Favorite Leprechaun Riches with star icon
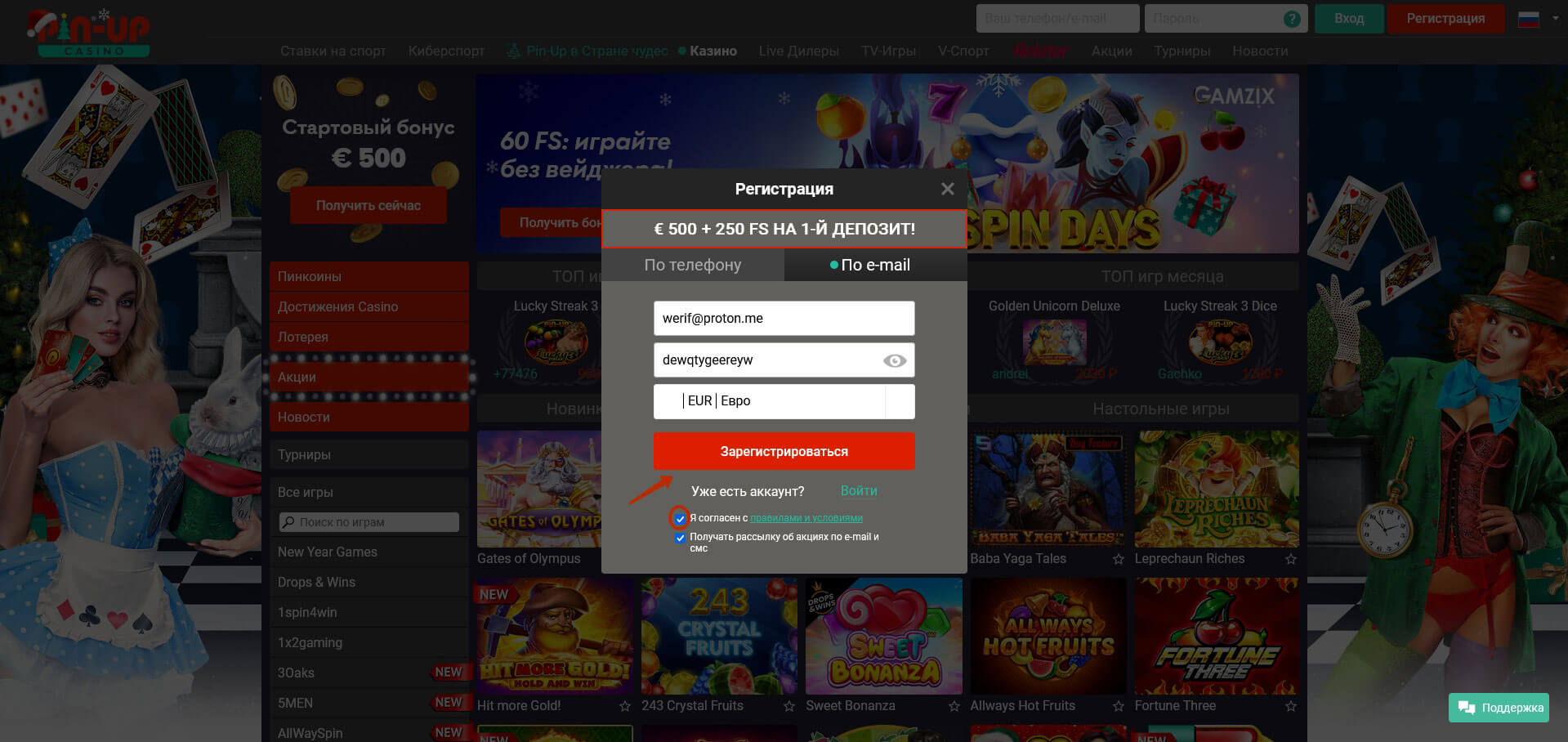The height and width of the screenshot is (742, 1568). (x=1290, y=559)
